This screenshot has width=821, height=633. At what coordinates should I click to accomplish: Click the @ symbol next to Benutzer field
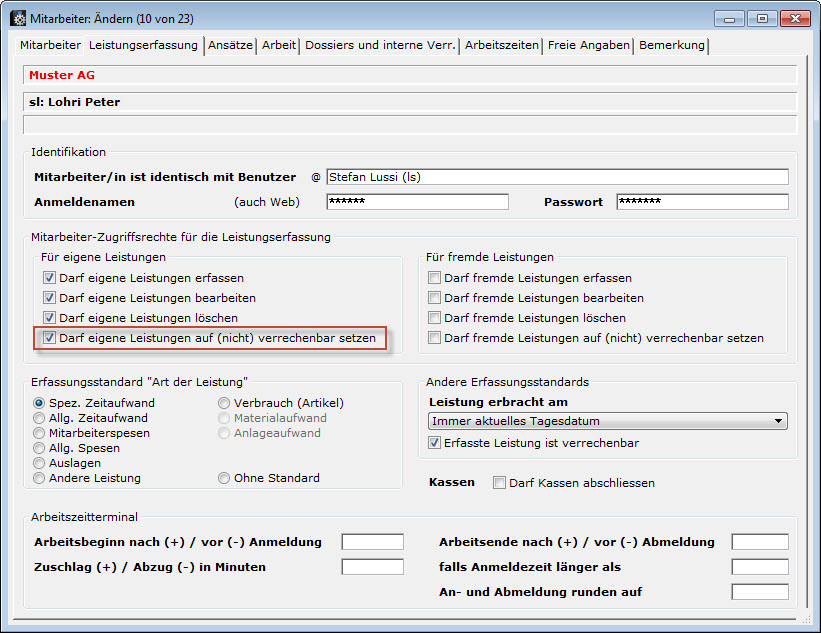coord(316,177)
